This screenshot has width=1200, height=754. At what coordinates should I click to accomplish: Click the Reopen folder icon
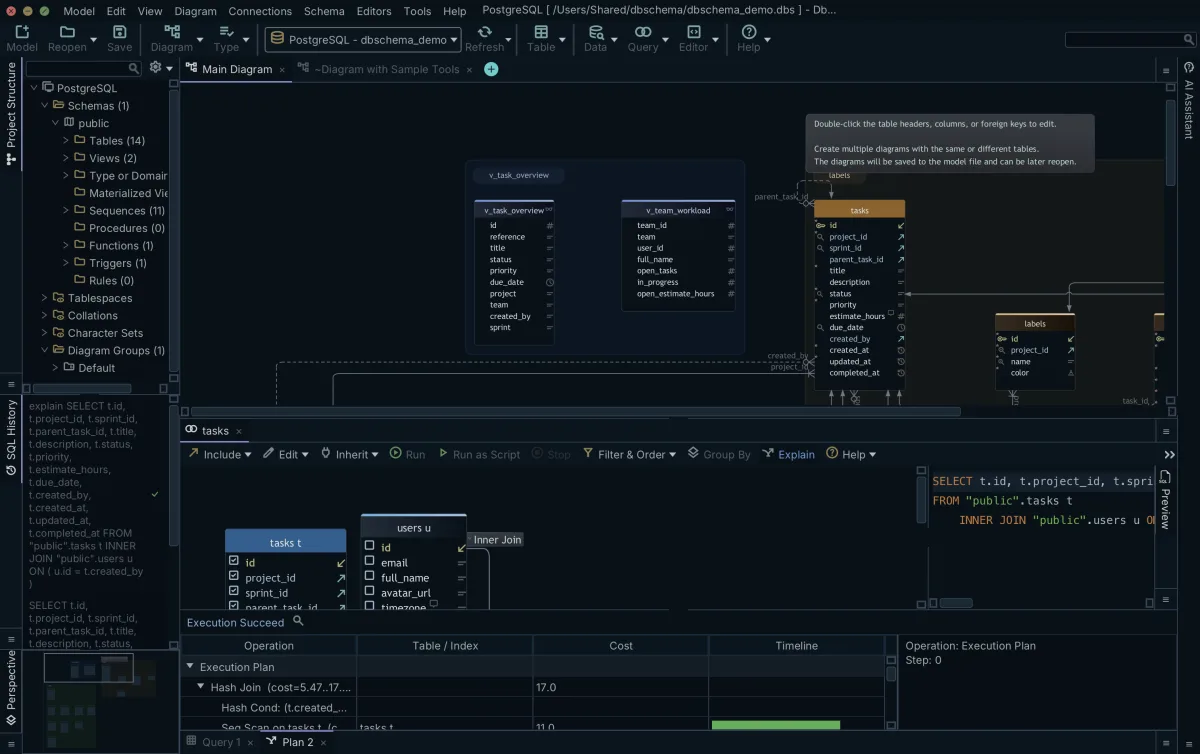point(67,32)
